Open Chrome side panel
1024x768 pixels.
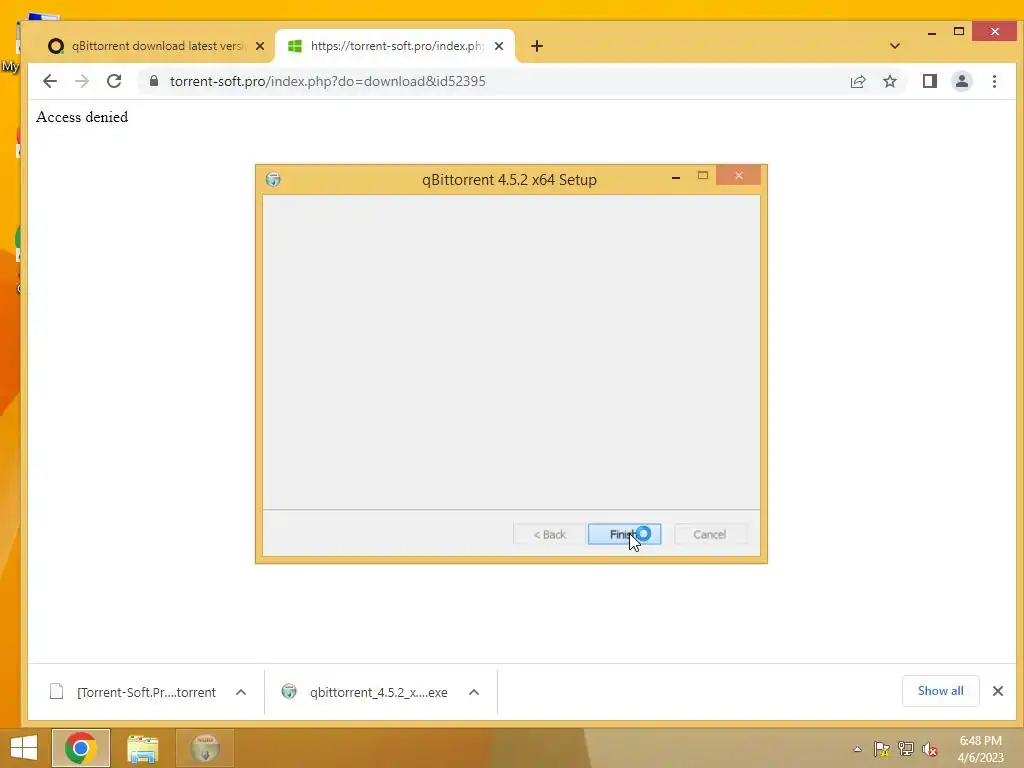930,81
